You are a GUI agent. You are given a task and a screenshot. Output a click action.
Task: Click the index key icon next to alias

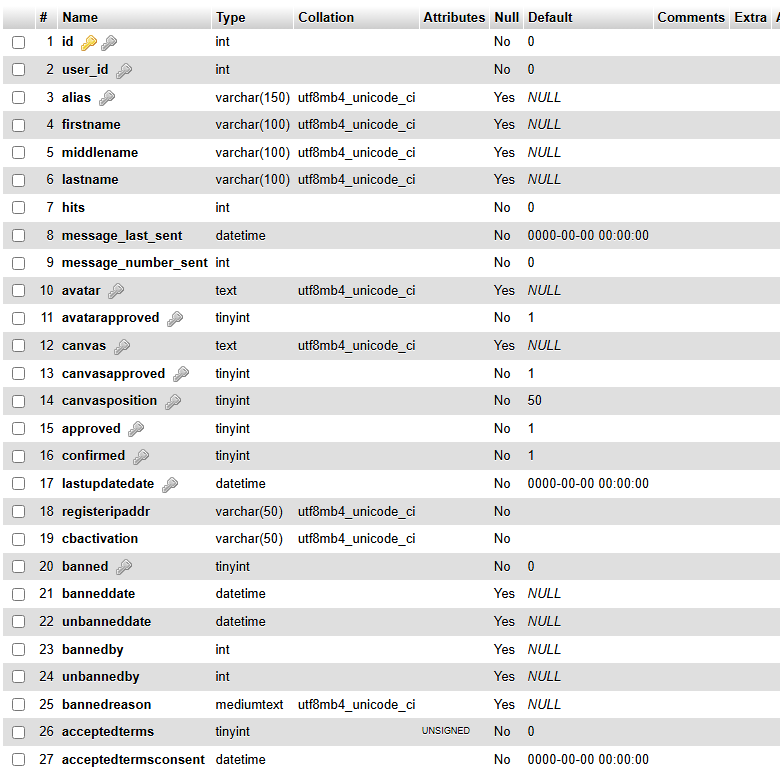[x=107, y=98]
